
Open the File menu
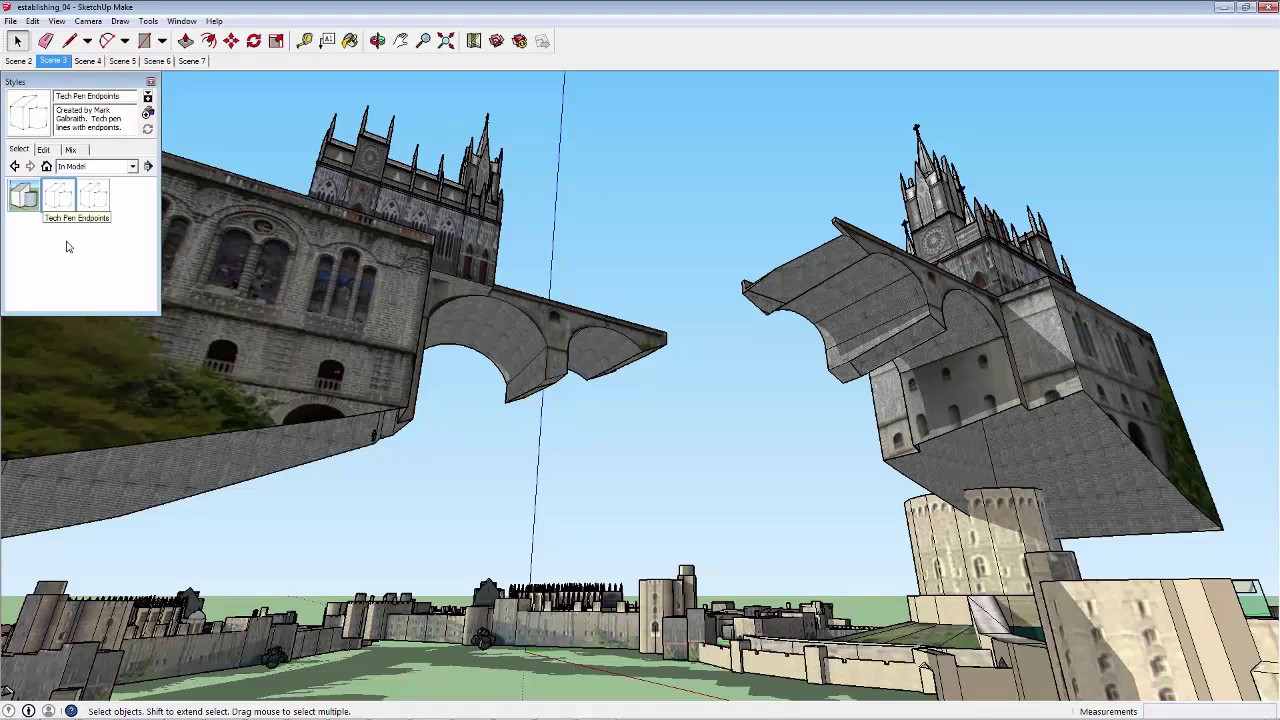10,21
